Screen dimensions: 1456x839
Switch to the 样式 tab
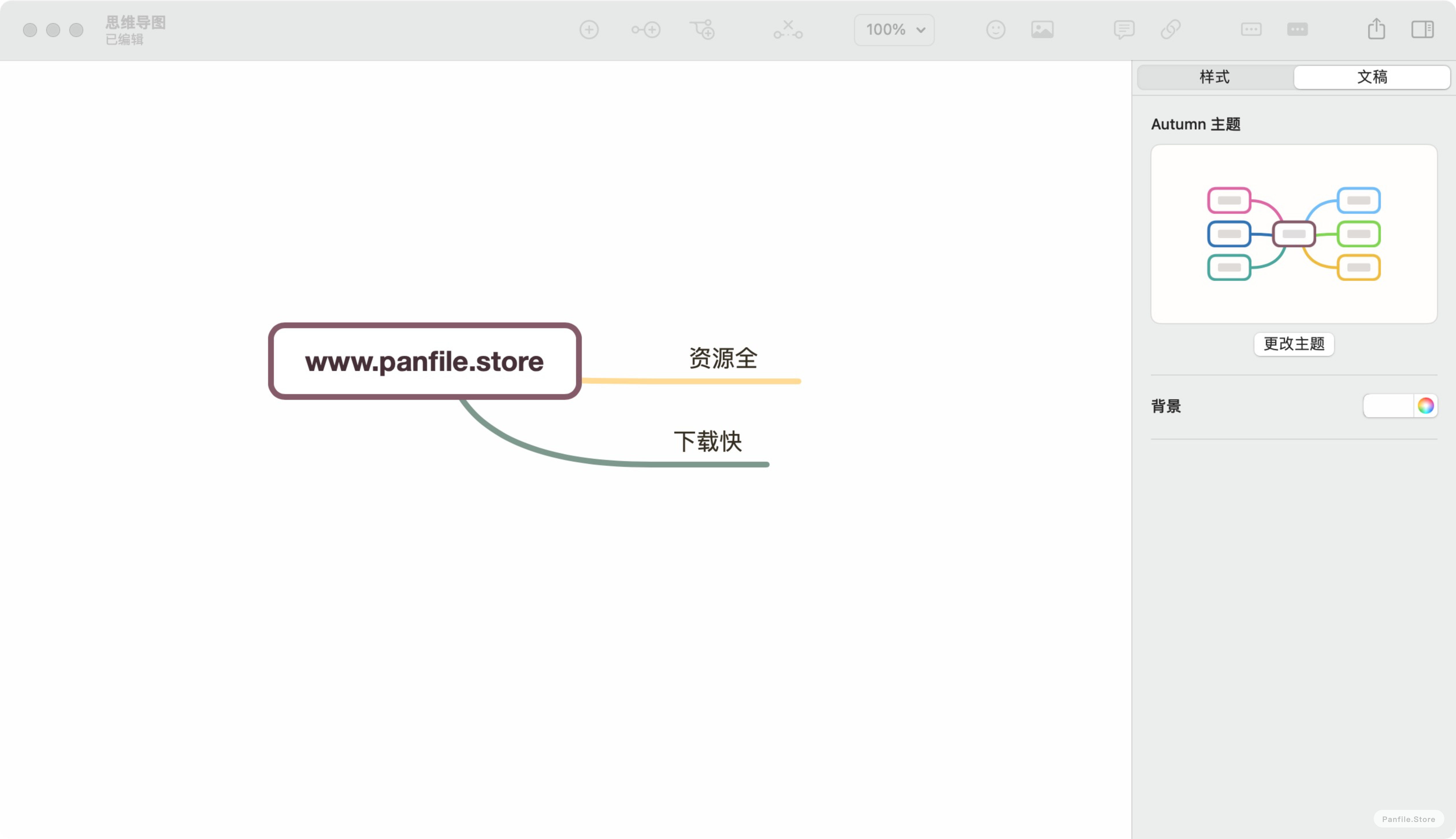point(1214,77)
